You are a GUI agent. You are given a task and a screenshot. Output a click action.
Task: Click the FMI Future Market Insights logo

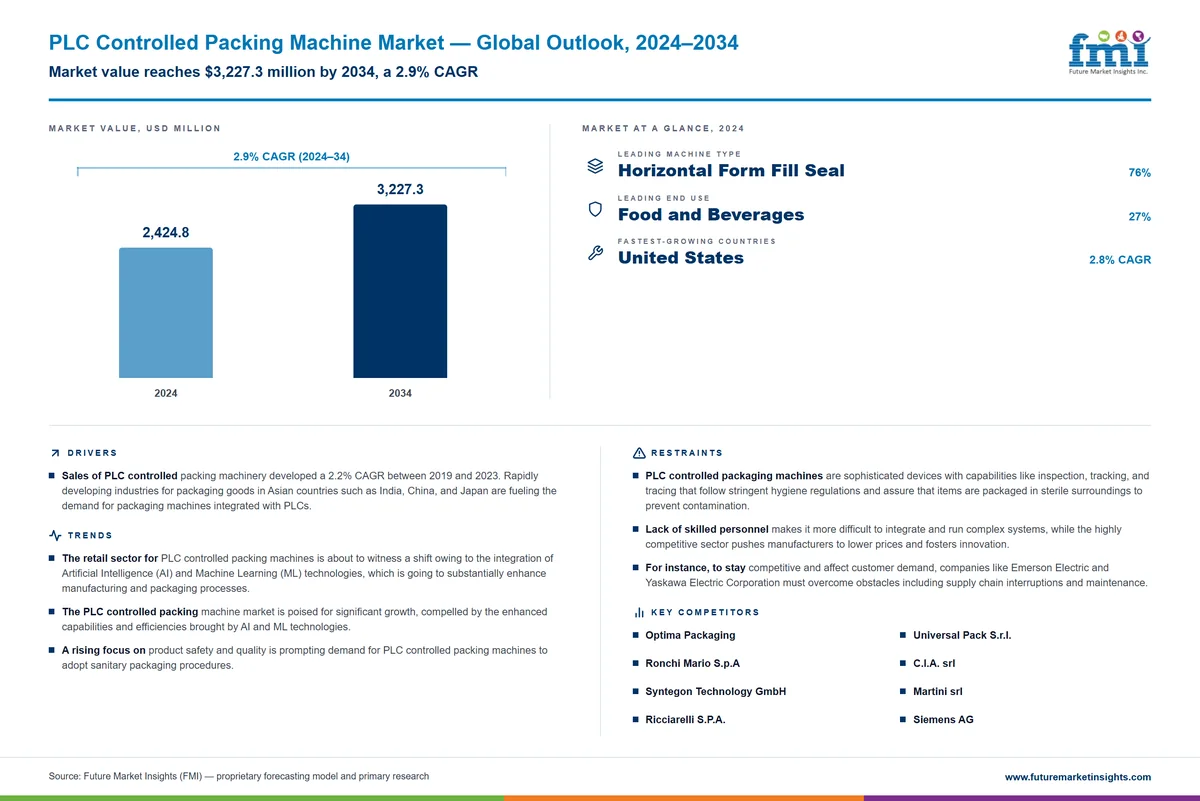click(1109, 53)
